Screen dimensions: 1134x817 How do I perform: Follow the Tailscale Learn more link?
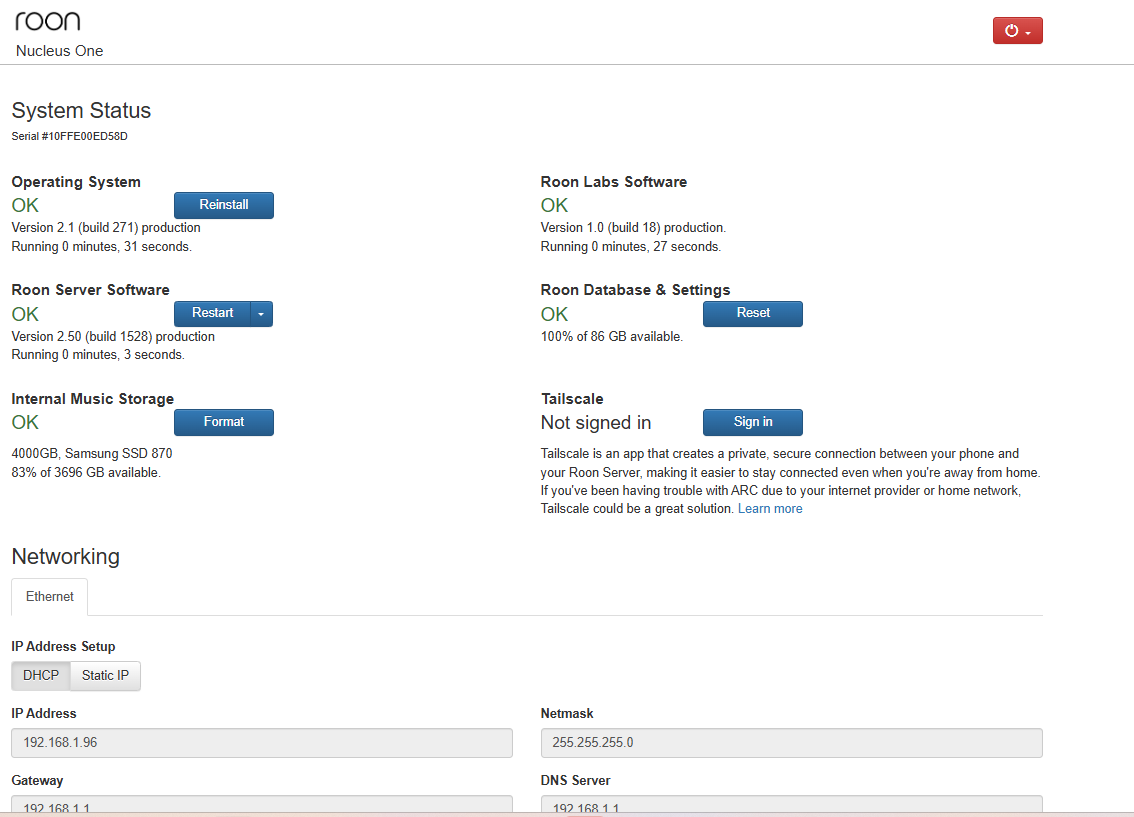coord(770,509)
